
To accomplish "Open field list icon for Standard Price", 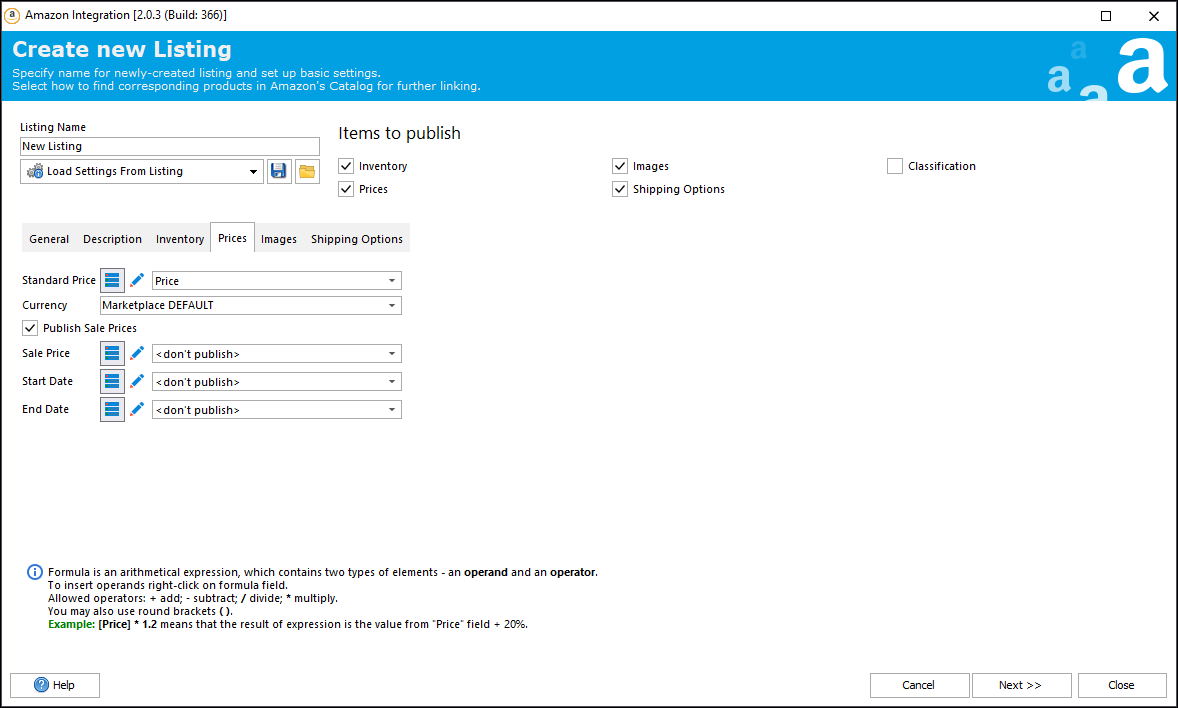I will (112, 280).
